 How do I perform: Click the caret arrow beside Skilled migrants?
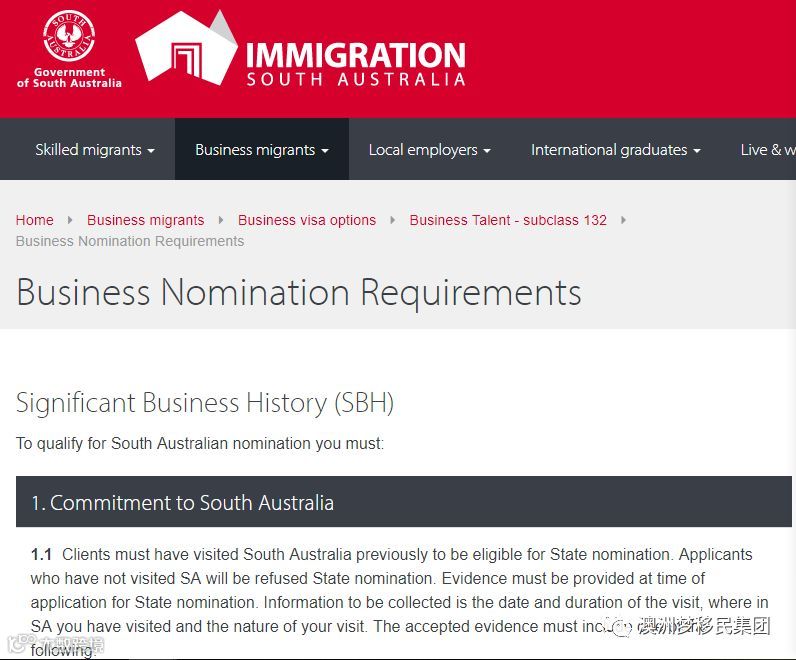pos(151,151)
